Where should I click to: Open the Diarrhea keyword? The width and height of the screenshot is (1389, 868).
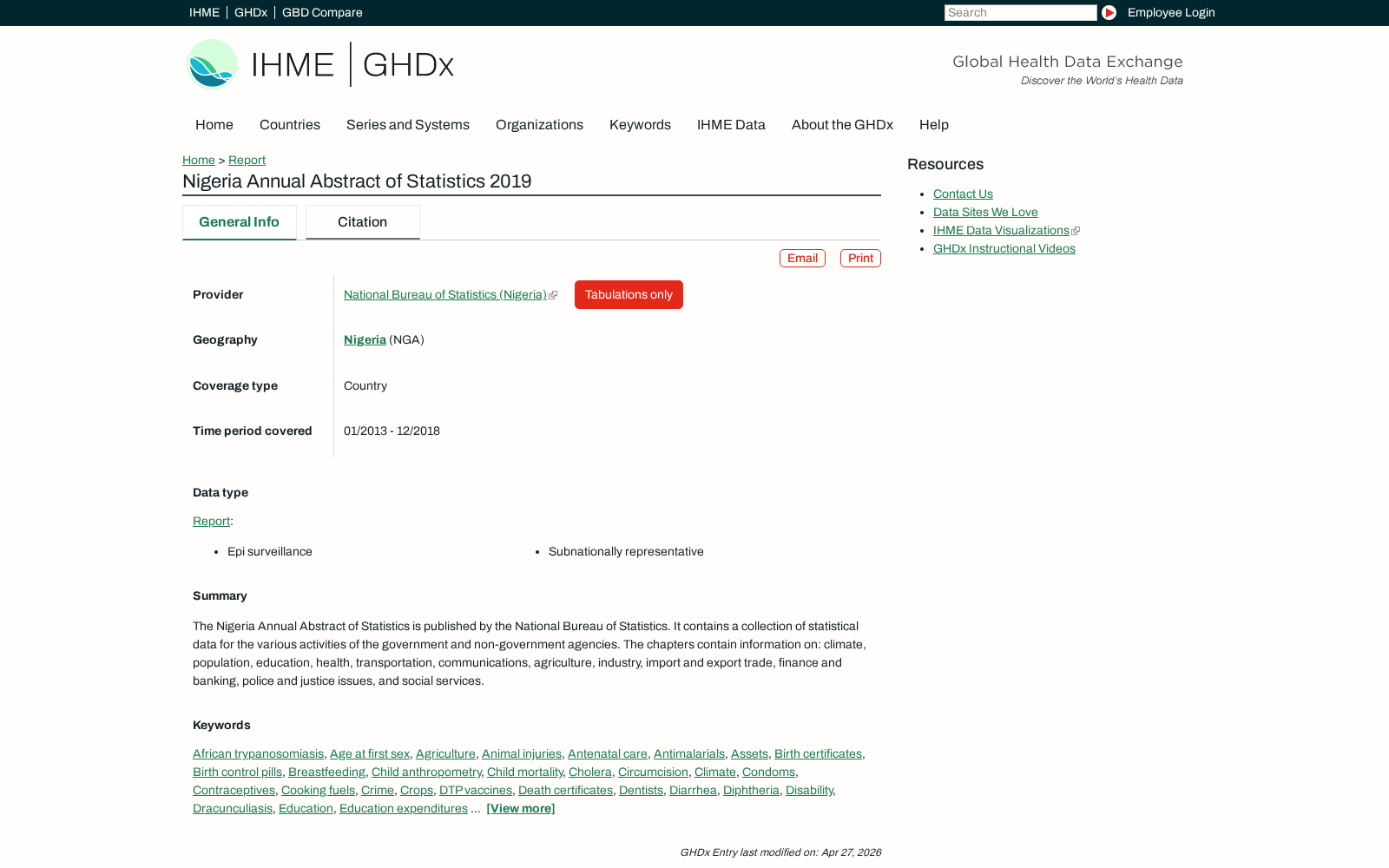point(693,790)
